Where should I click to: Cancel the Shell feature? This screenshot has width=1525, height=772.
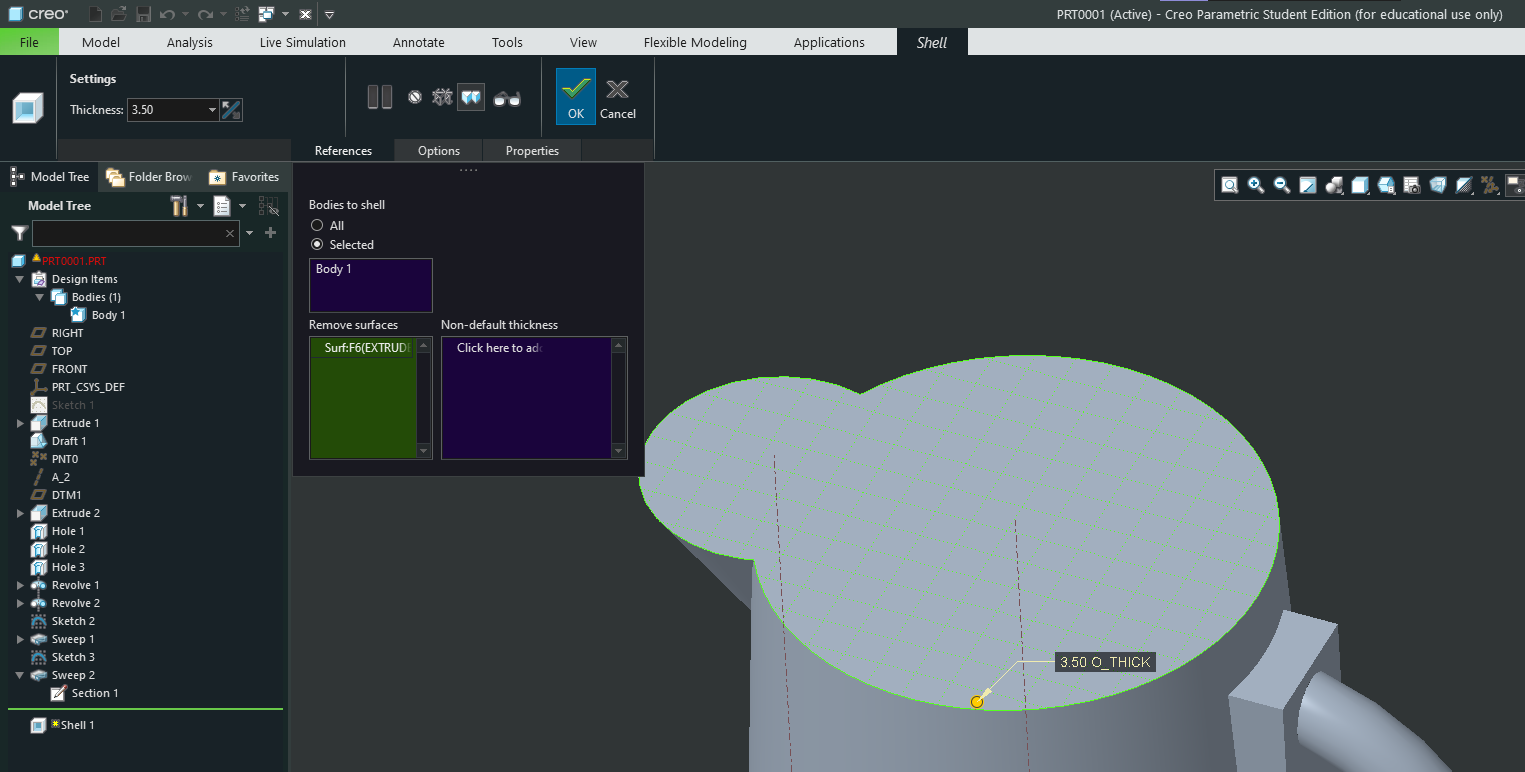click(617, 97)
